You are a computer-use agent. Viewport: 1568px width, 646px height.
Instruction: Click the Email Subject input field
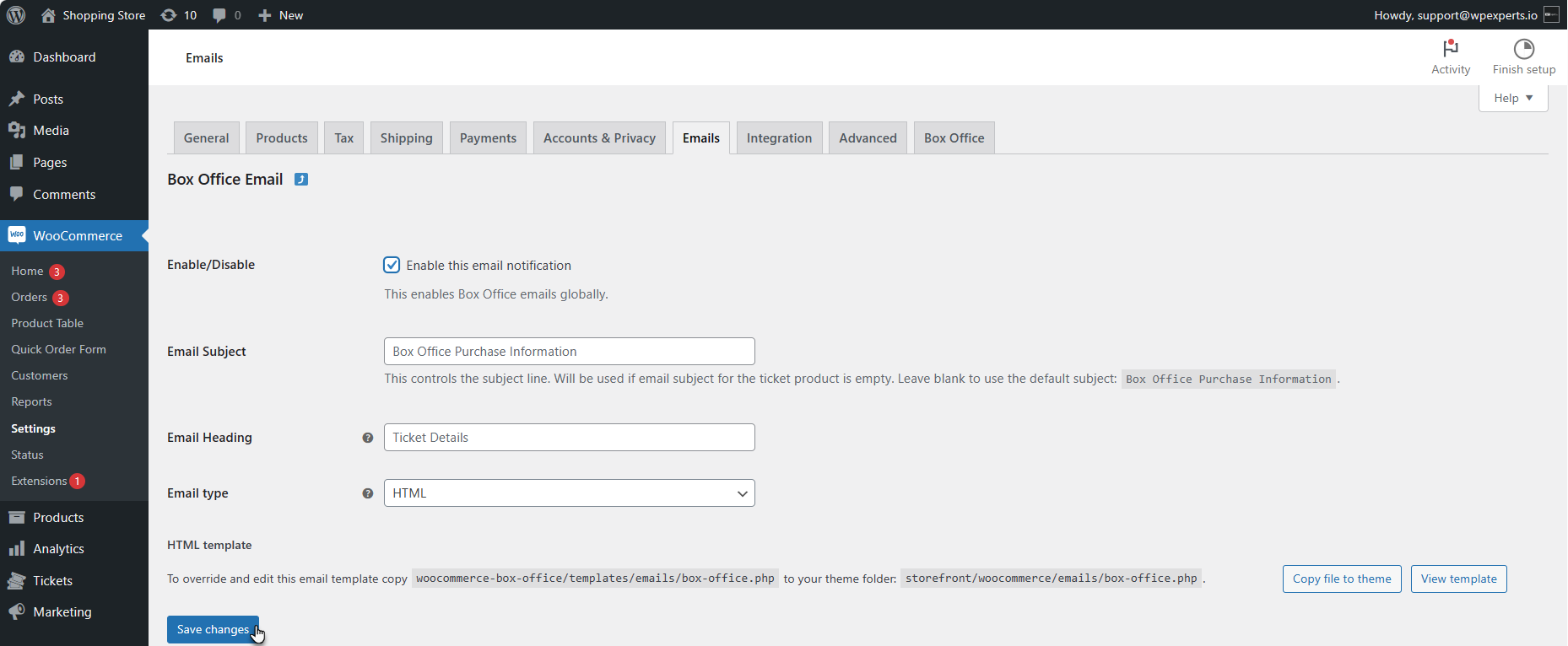click(x=570, y=352)
